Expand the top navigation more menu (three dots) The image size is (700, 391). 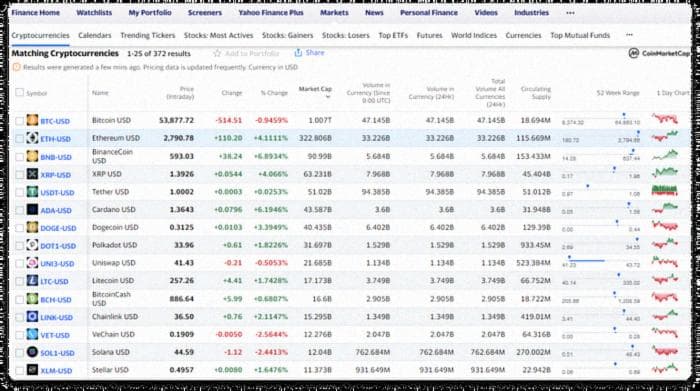click(570, 13)
